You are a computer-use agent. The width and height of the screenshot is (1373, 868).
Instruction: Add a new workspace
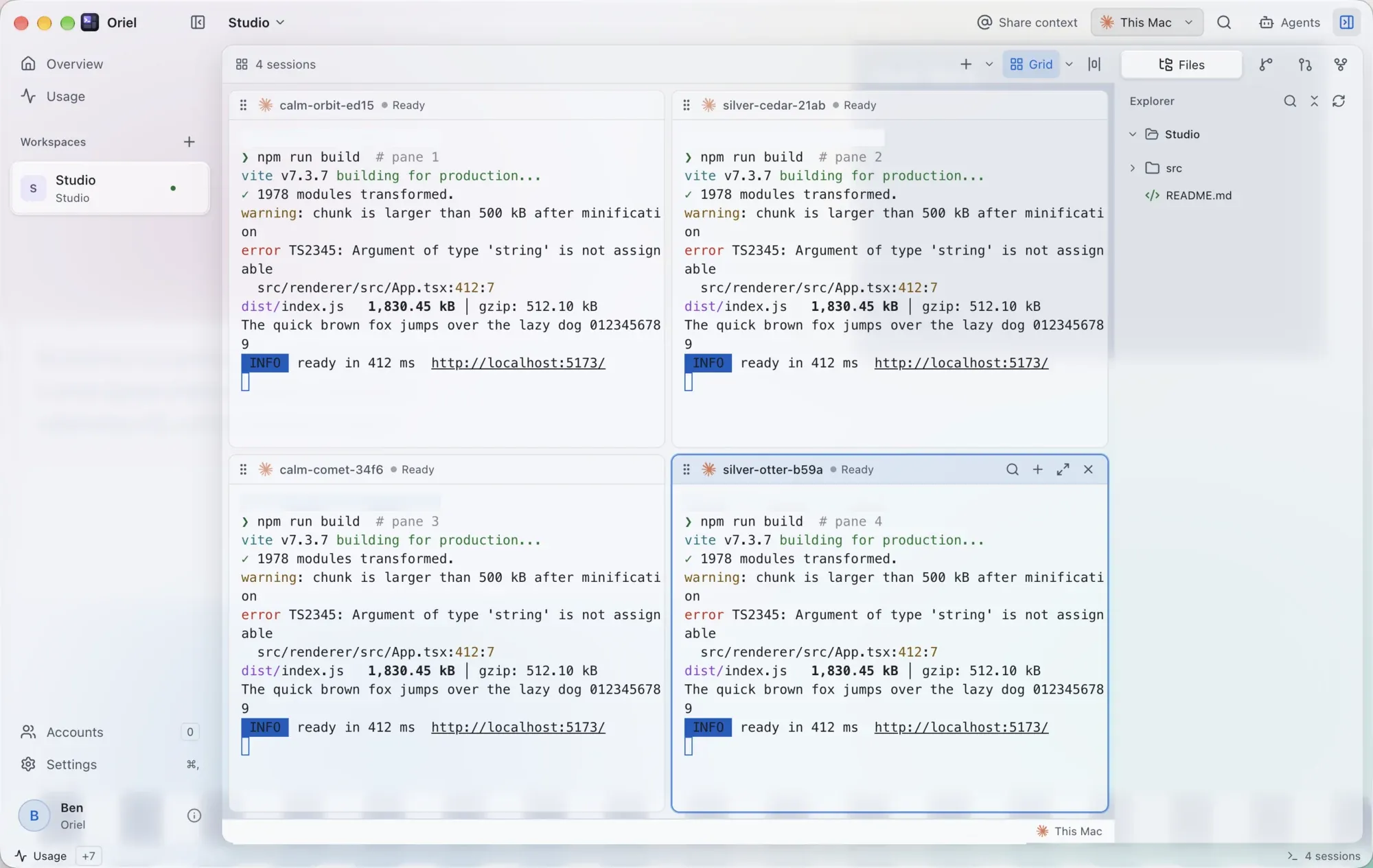tap(189, 142)
